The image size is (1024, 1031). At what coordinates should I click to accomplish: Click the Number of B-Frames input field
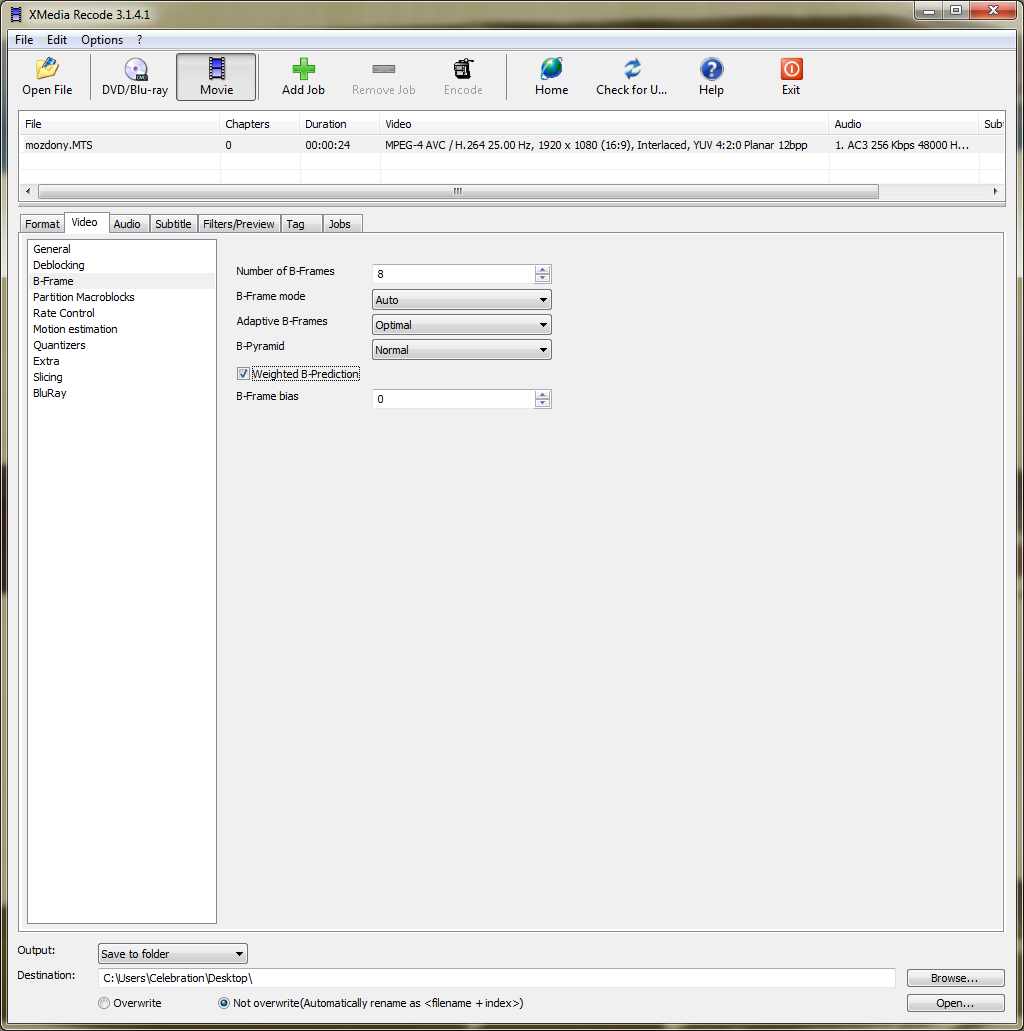[x=454, y=274]
